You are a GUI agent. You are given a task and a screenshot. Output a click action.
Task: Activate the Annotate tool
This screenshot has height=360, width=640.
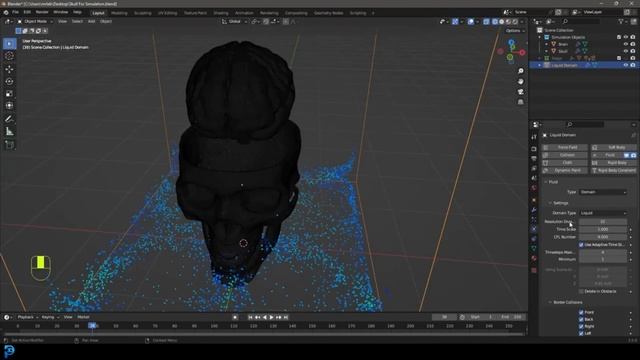(9, 119)
